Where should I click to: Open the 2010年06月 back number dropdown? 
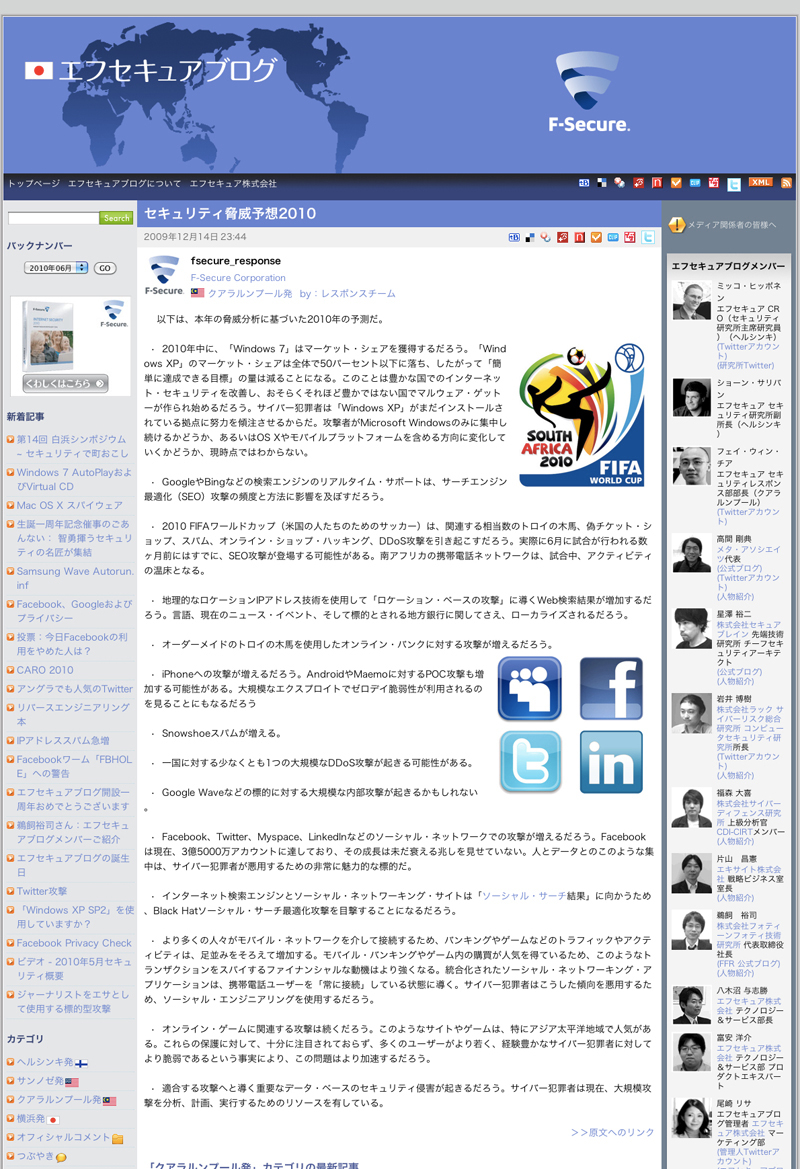tap(56, 268)
